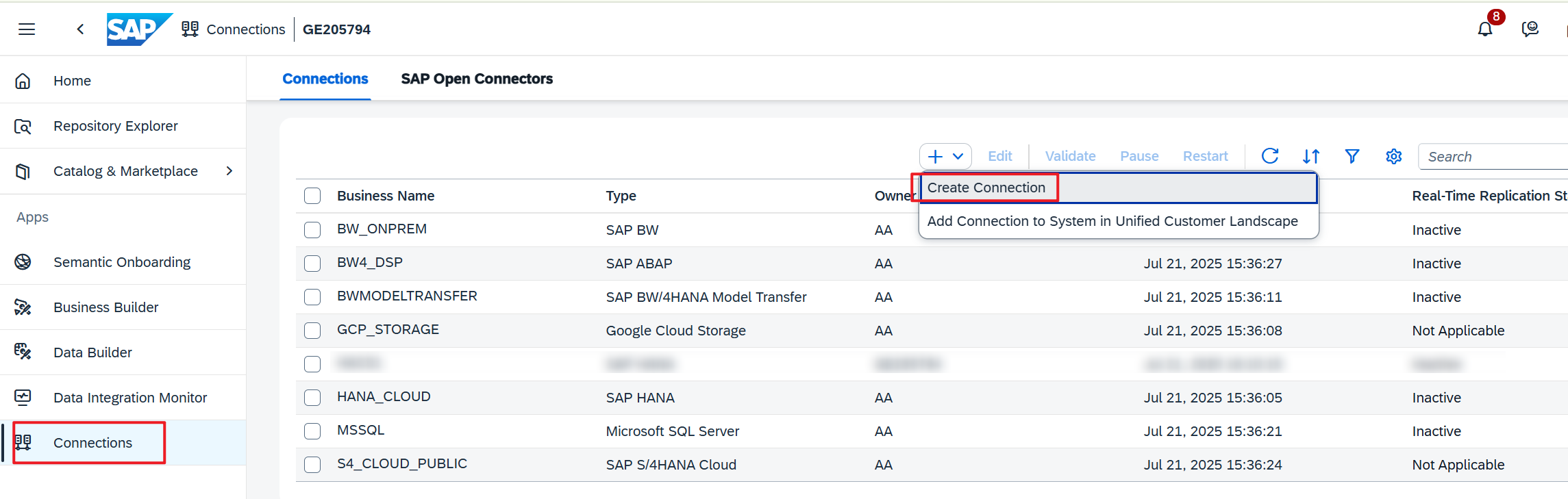Select the MSSQL row checkbox

[x=312, y=431]
